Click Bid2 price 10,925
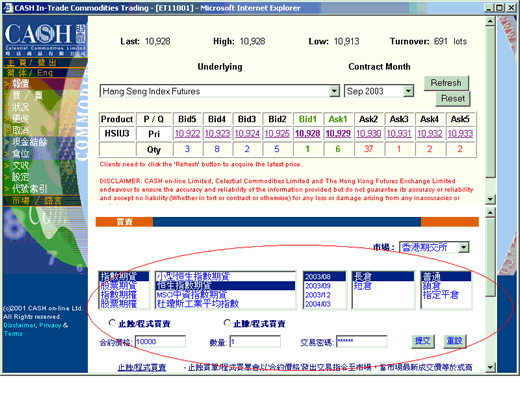Viewport: 520px width, 406px height. point(277,134)
